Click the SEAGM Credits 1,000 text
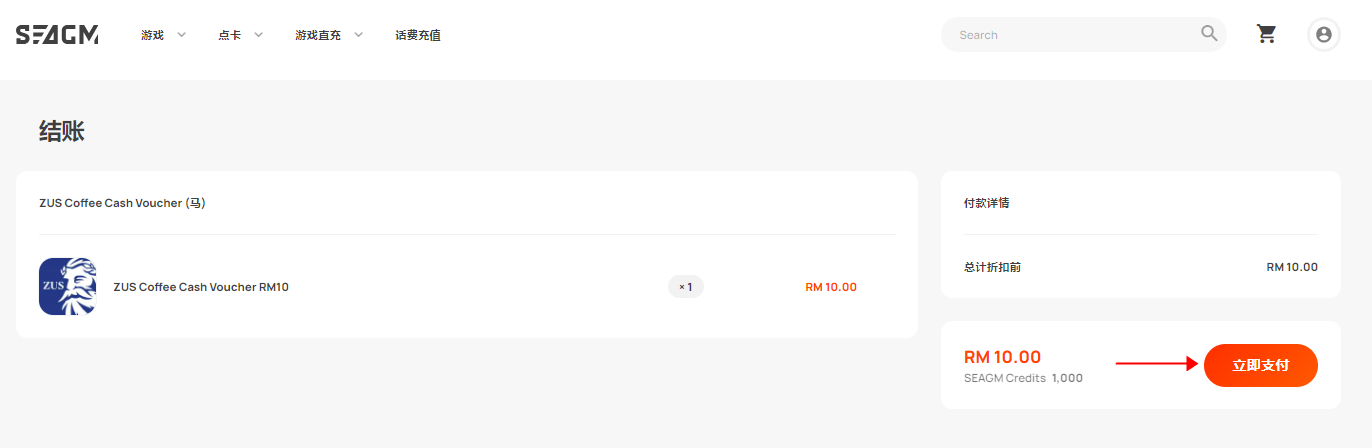 coord(1023,378)
